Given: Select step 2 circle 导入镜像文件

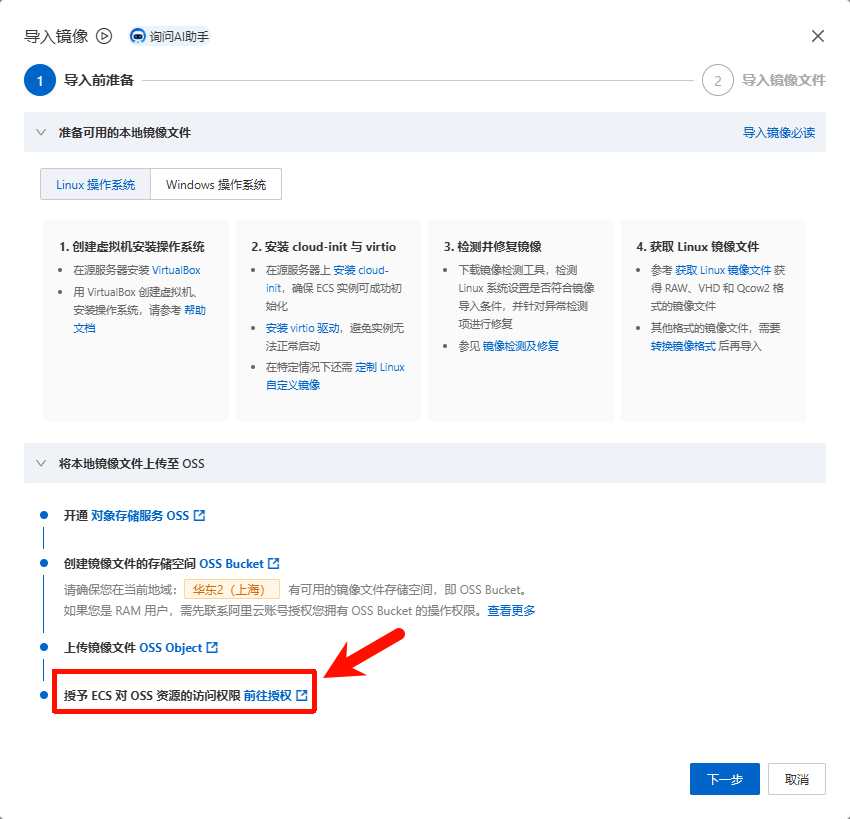Looking at the screenshot, I should tap(717, 80).
